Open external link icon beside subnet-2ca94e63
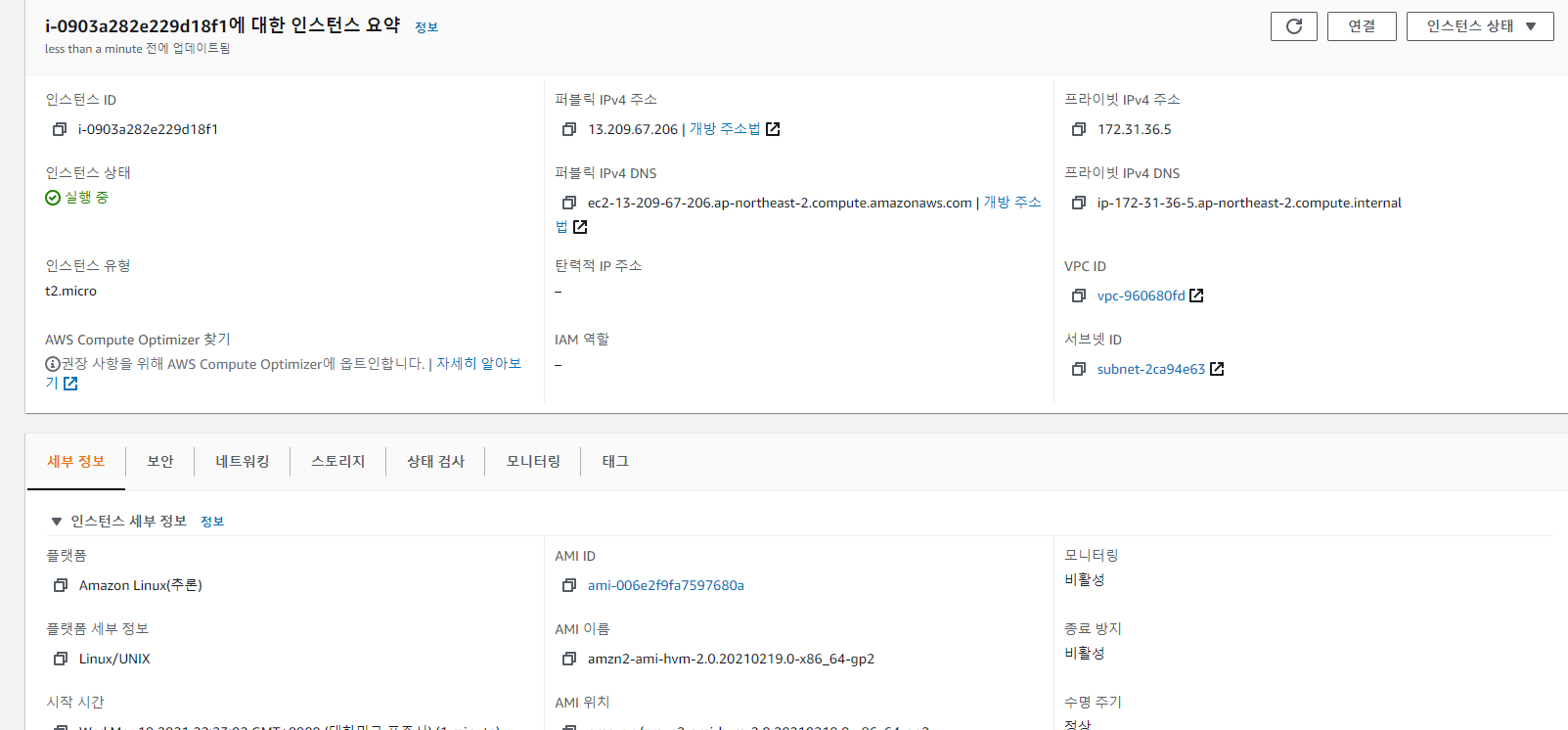This screenshot has width=1568, height=730. pyautogui.click(x=1217, y=369)
